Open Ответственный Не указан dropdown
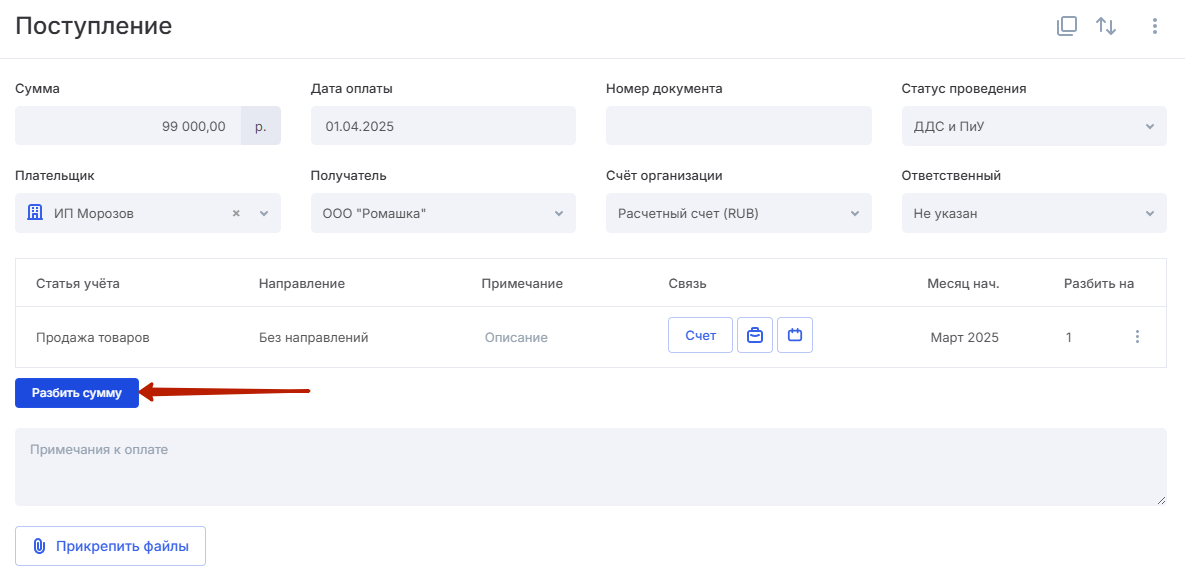Image resolution: width=1185 pixels, height=580 pixels. (1029, 213)
